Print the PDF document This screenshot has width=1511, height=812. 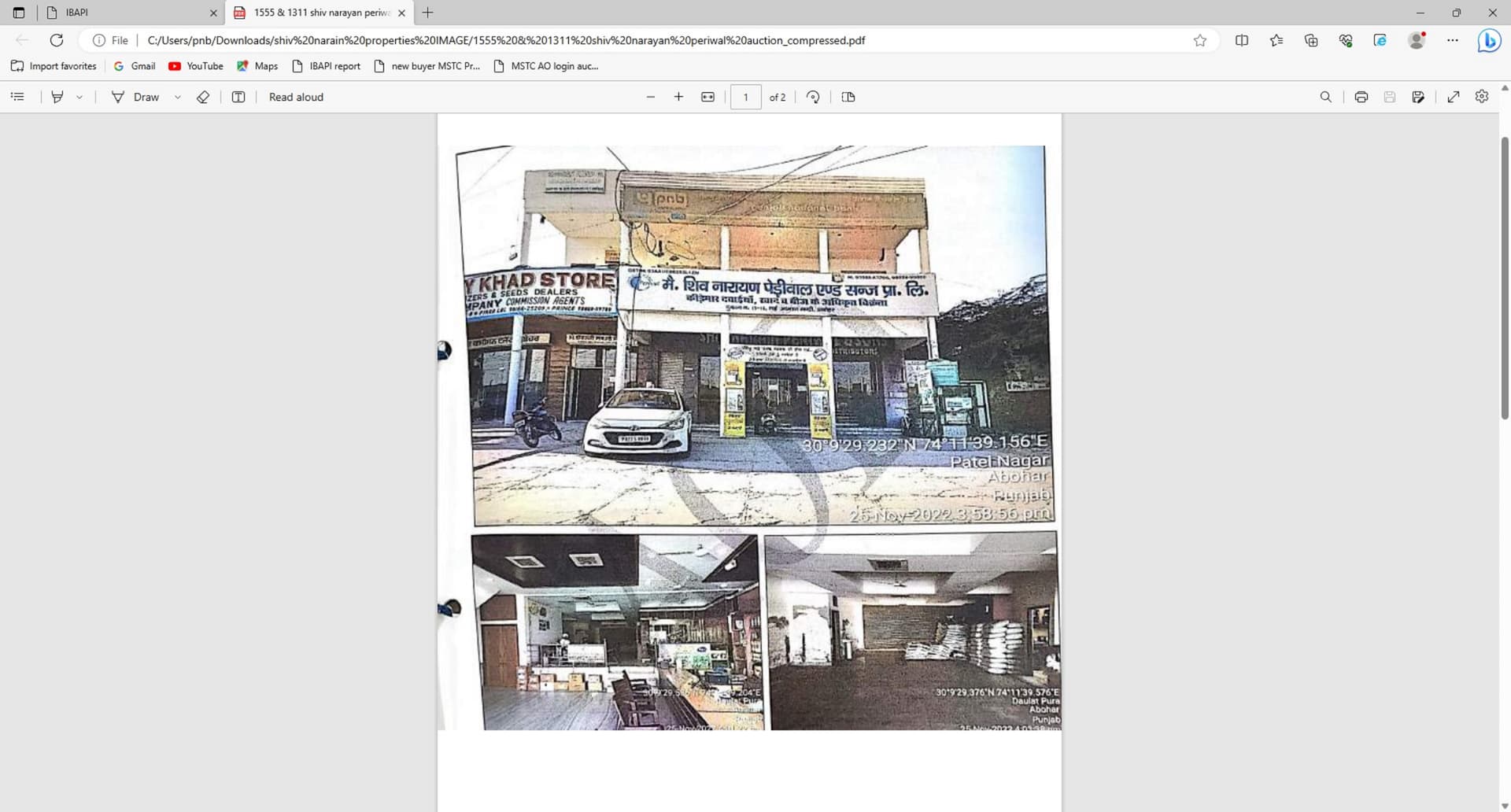pos(1361,97)
